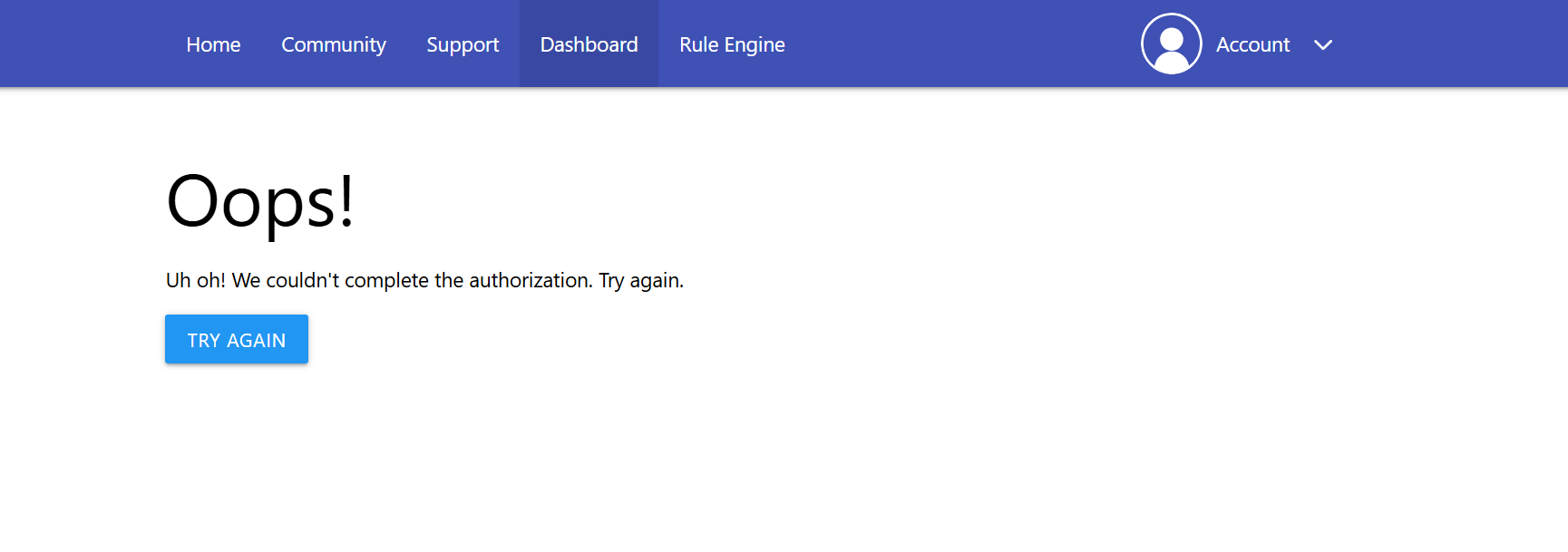Expand the Account dropdown chevron

(1323, 44)
